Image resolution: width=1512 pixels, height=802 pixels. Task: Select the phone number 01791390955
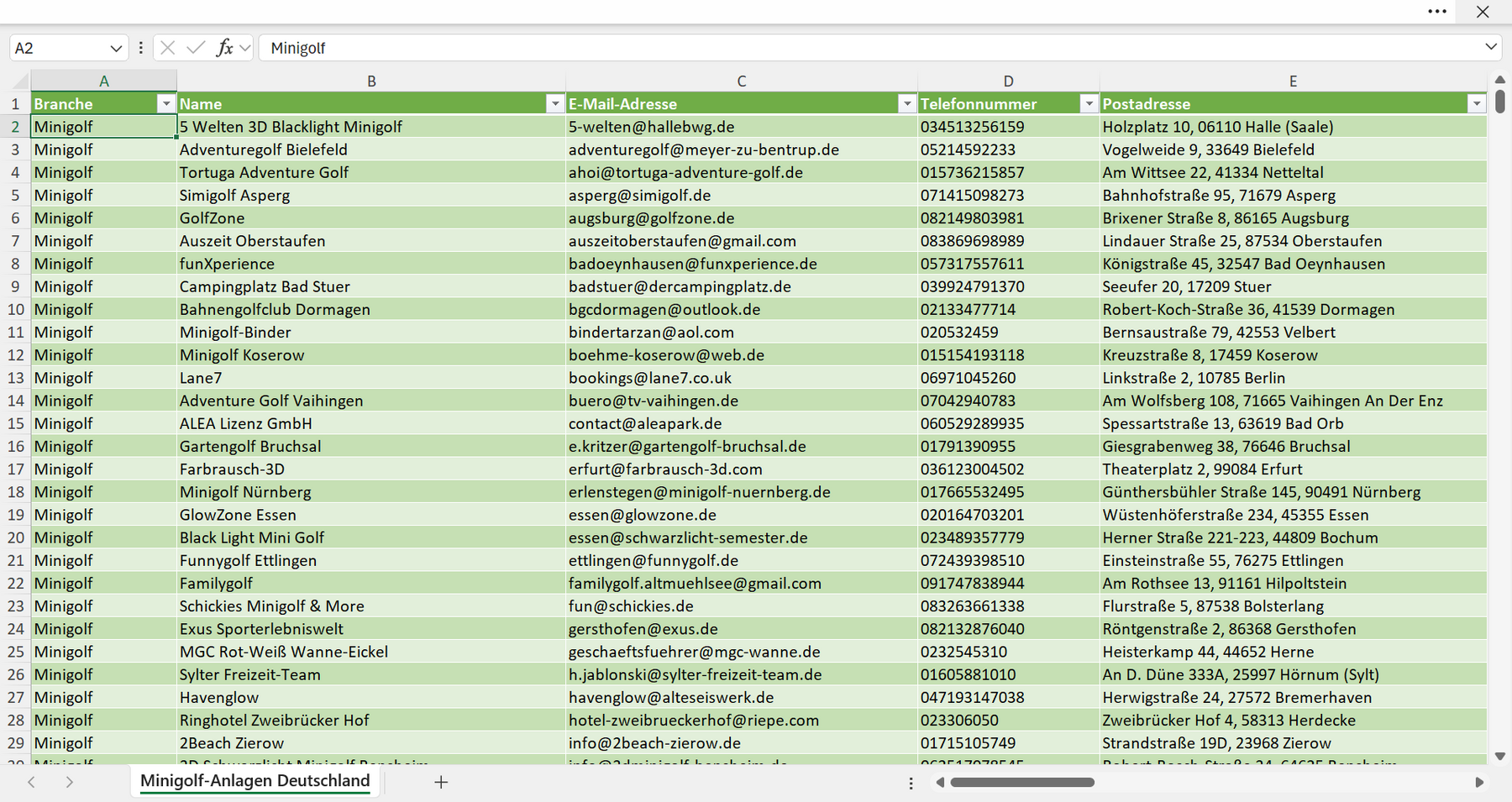1009,446
